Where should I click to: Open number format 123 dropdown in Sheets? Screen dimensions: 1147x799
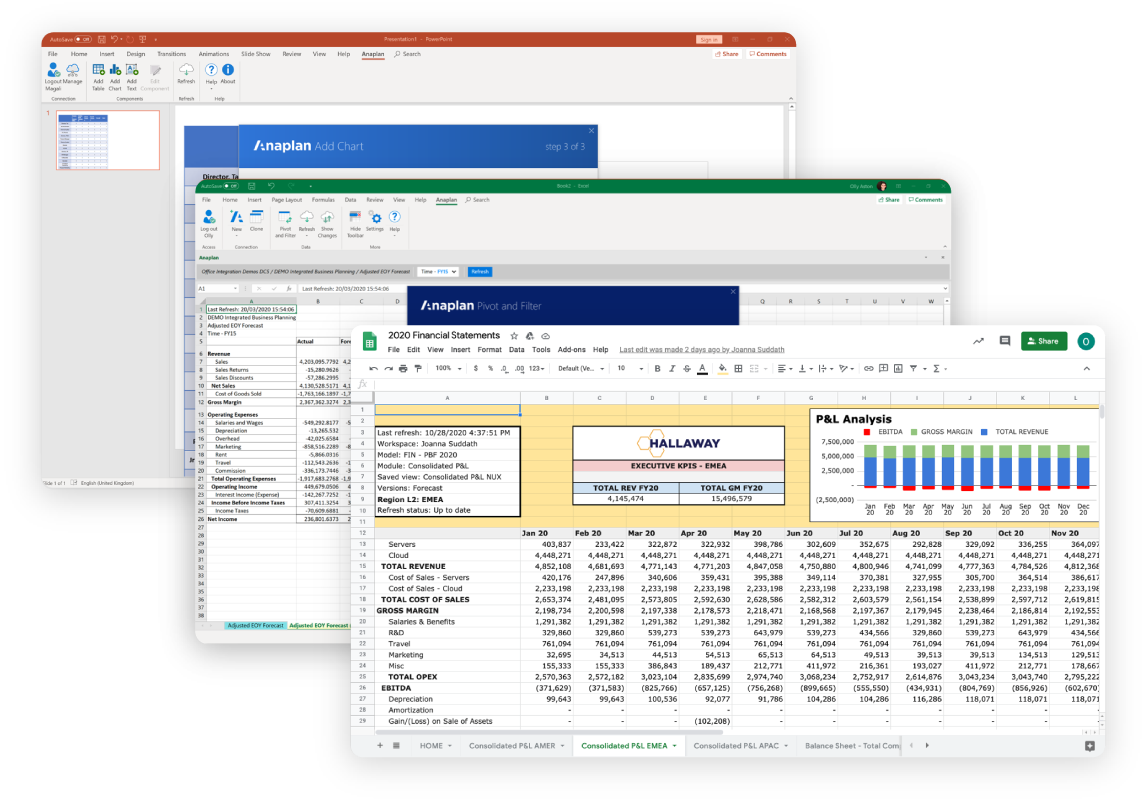pos(537,369)
